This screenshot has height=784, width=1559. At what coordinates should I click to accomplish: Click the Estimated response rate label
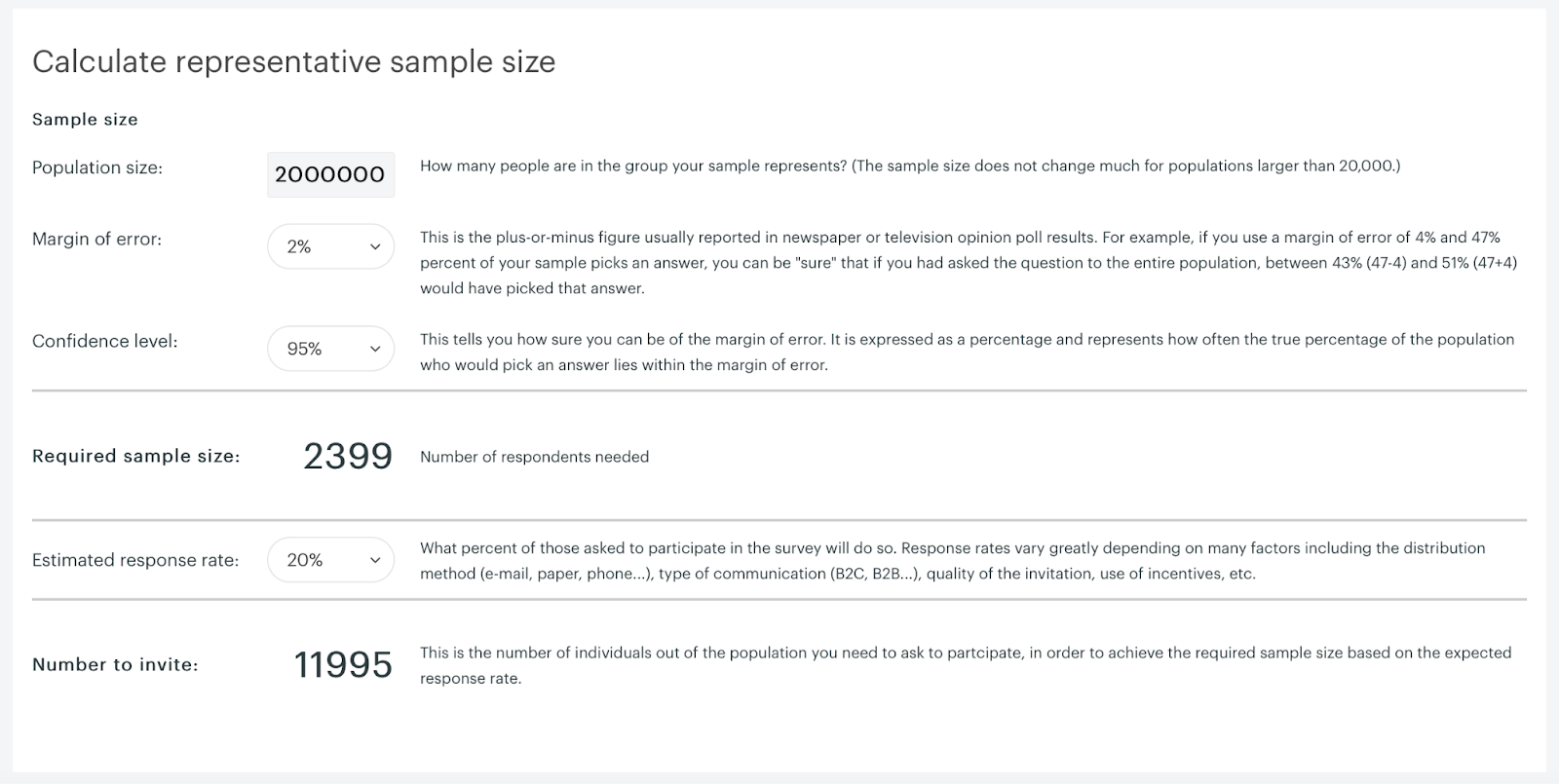[135, 559]
